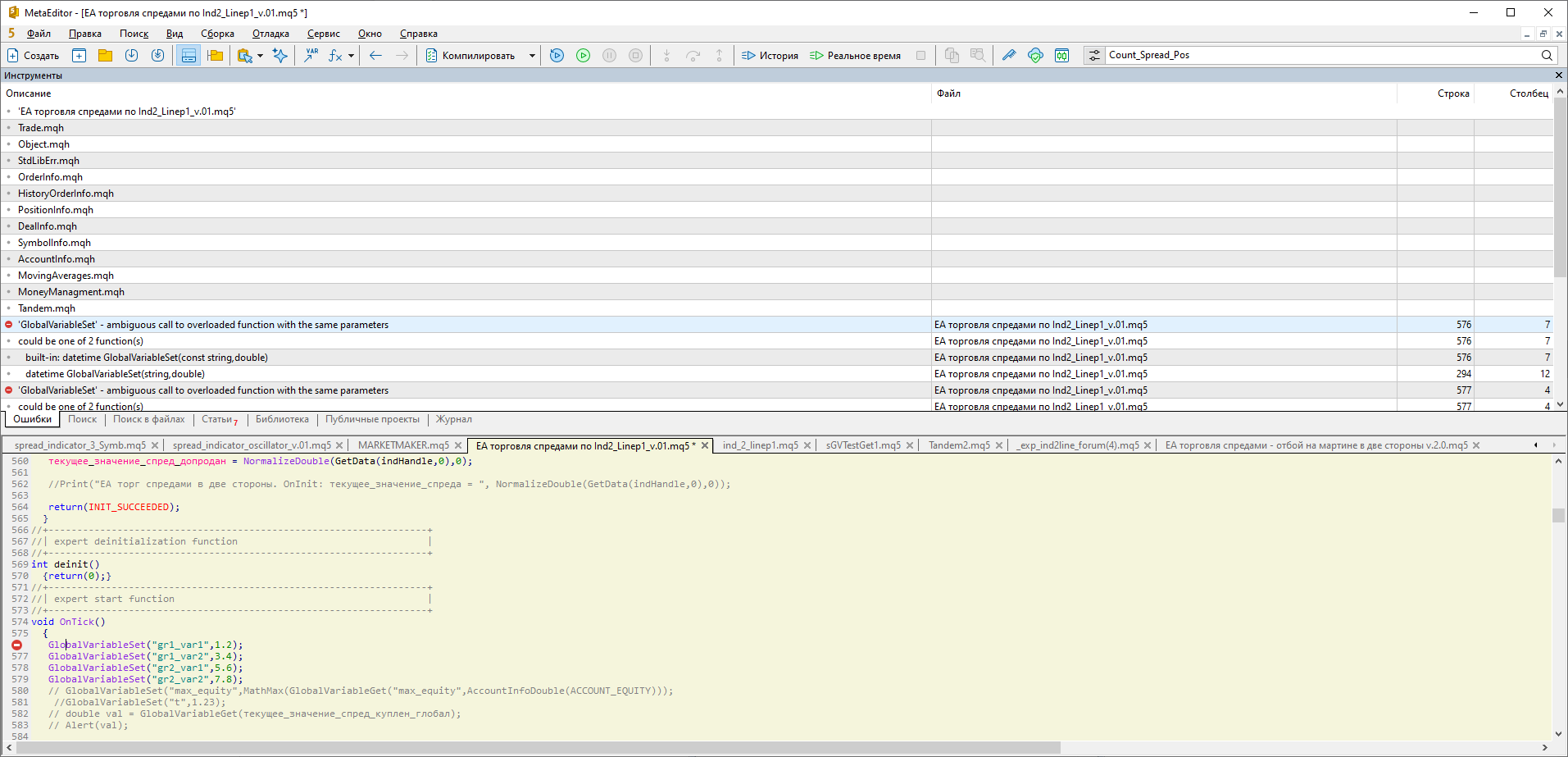Click green start debugging on history button
The height and width of the screenshot is (757, 1568).
pyautogui.click(x=583, y=56)
